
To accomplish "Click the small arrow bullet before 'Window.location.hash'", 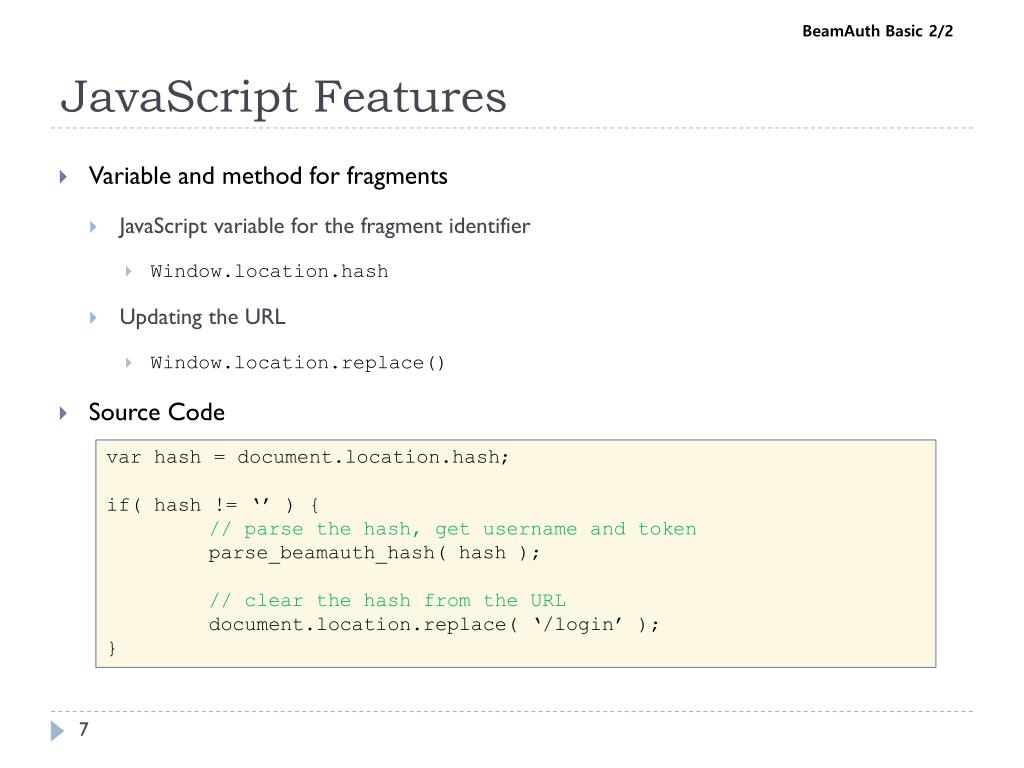I will [x=129, y=271].
